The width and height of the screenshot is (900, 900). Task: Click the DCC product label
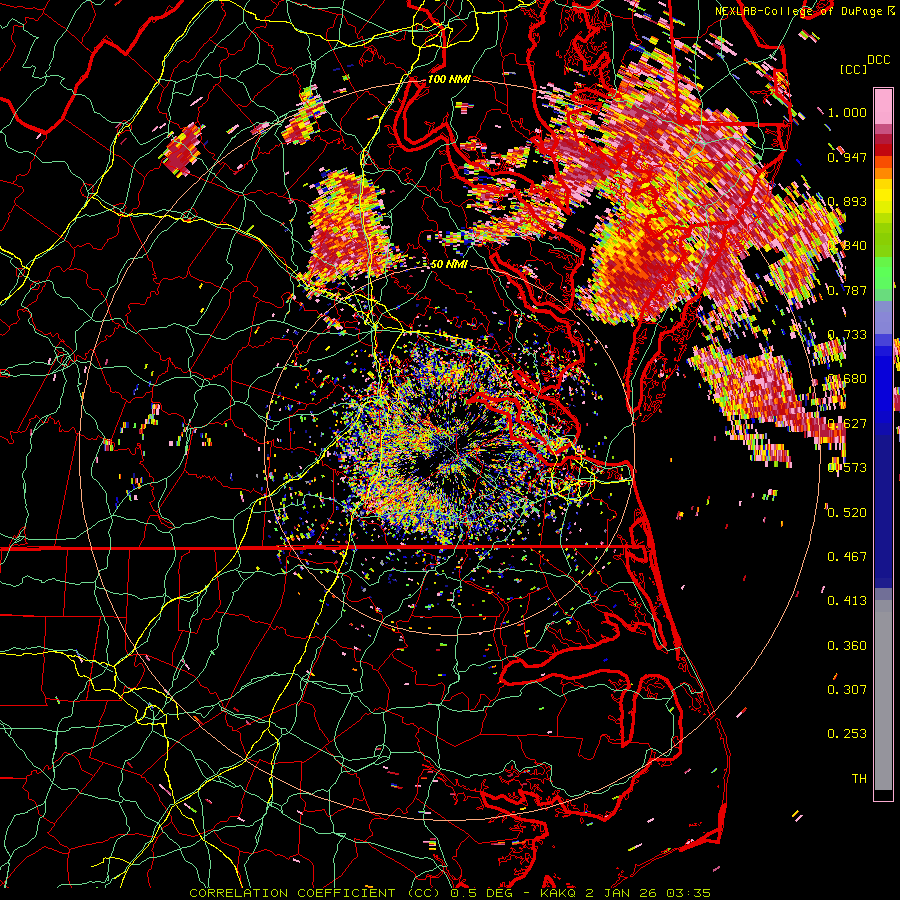coord(878,60)
